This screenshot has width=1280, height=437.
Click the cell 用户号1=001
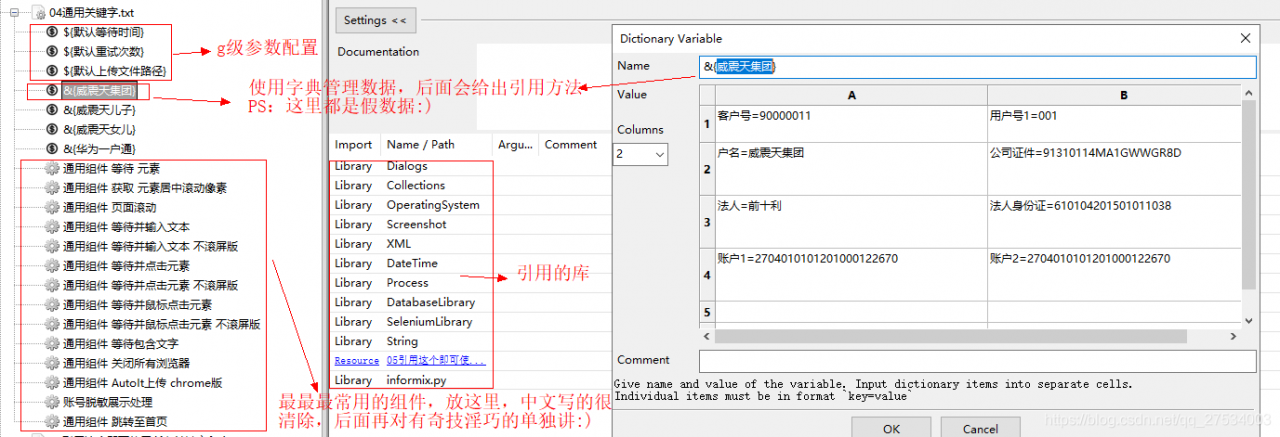(x=1113, y=124)
